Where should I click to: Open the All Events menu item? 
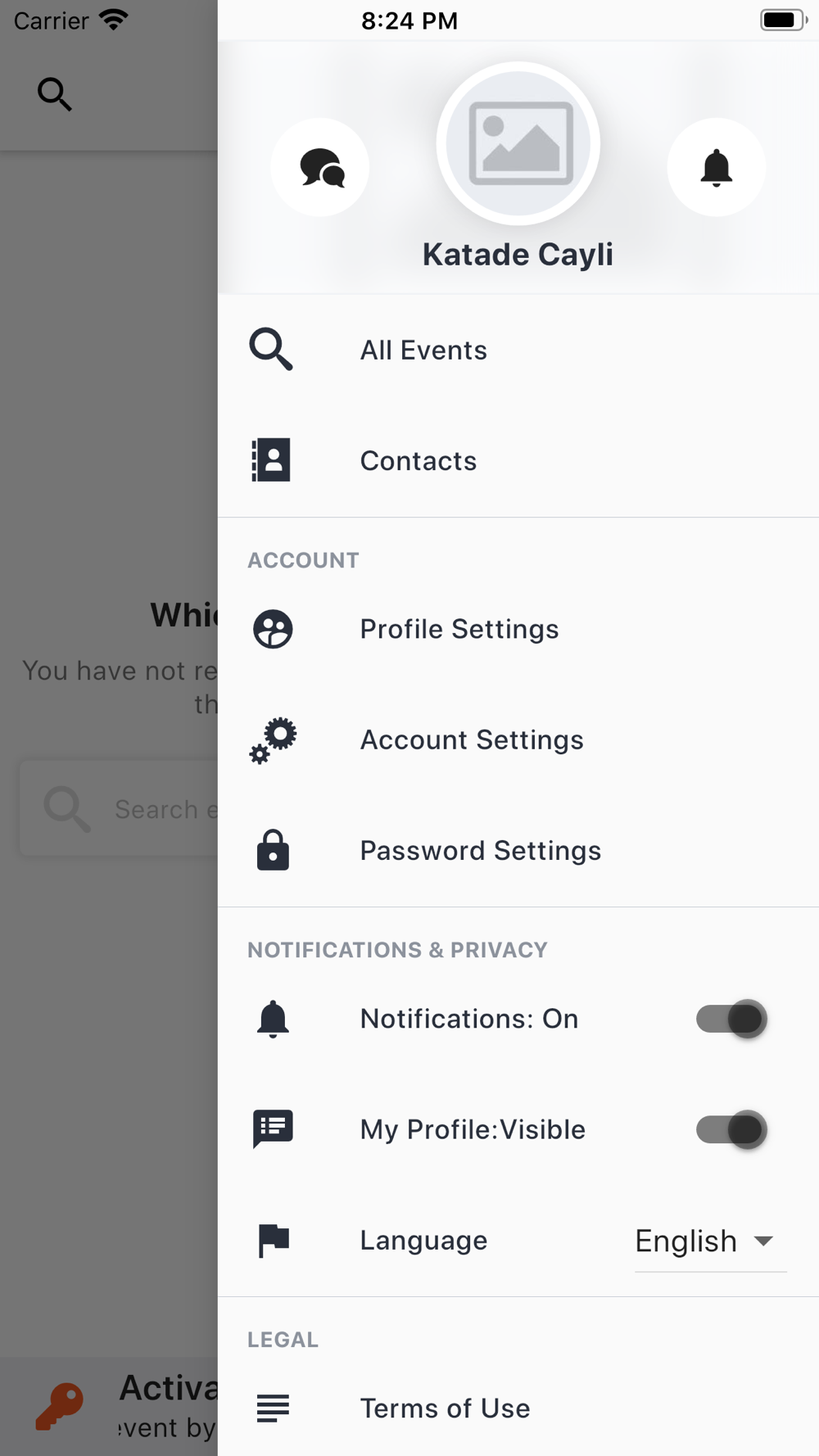pyautogui.click(x=423, y=350)
